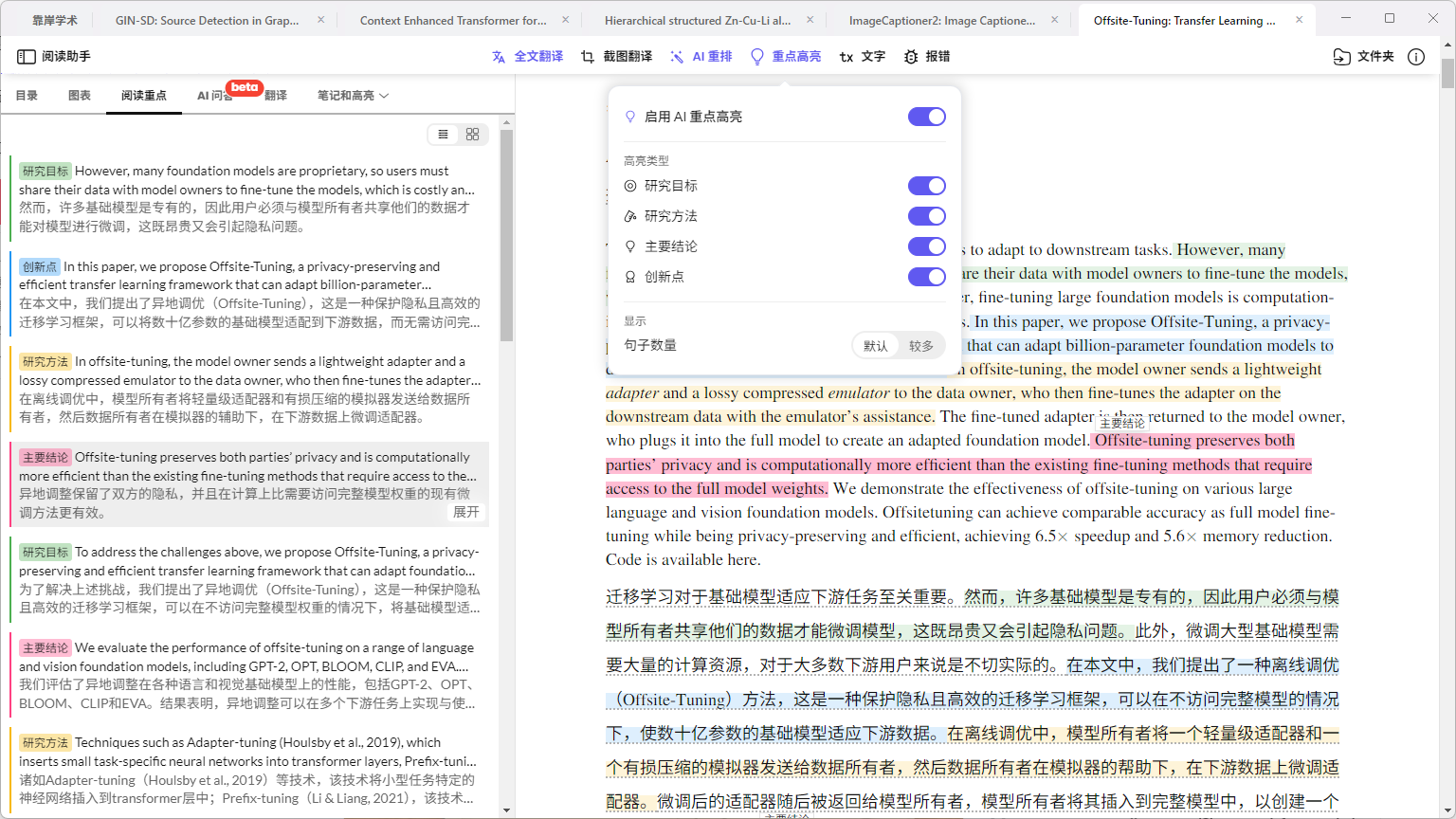The image size is (1456, 819).
Task: Toggle the 研究目标 highlight switch
Action: click(x=927, y=186)
